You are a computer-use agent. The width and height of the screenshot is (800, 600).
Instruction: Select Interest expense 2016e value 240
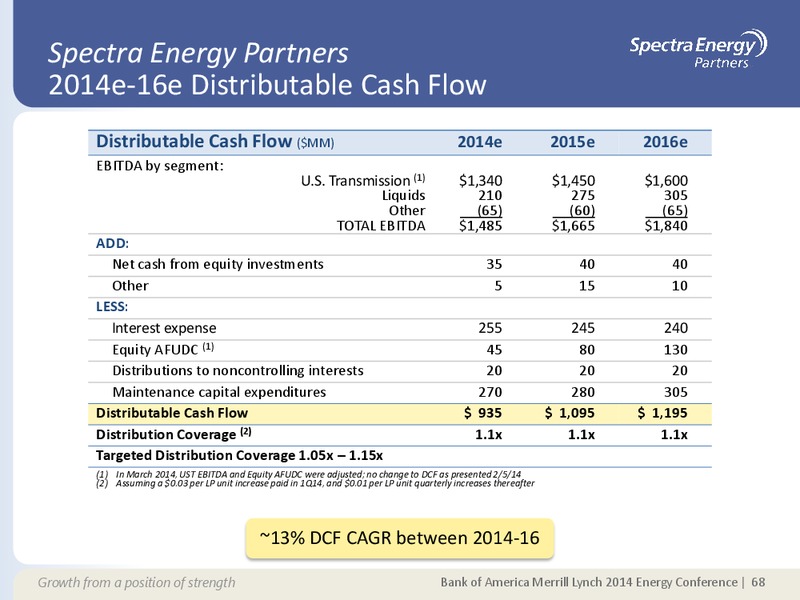point(676,328)
